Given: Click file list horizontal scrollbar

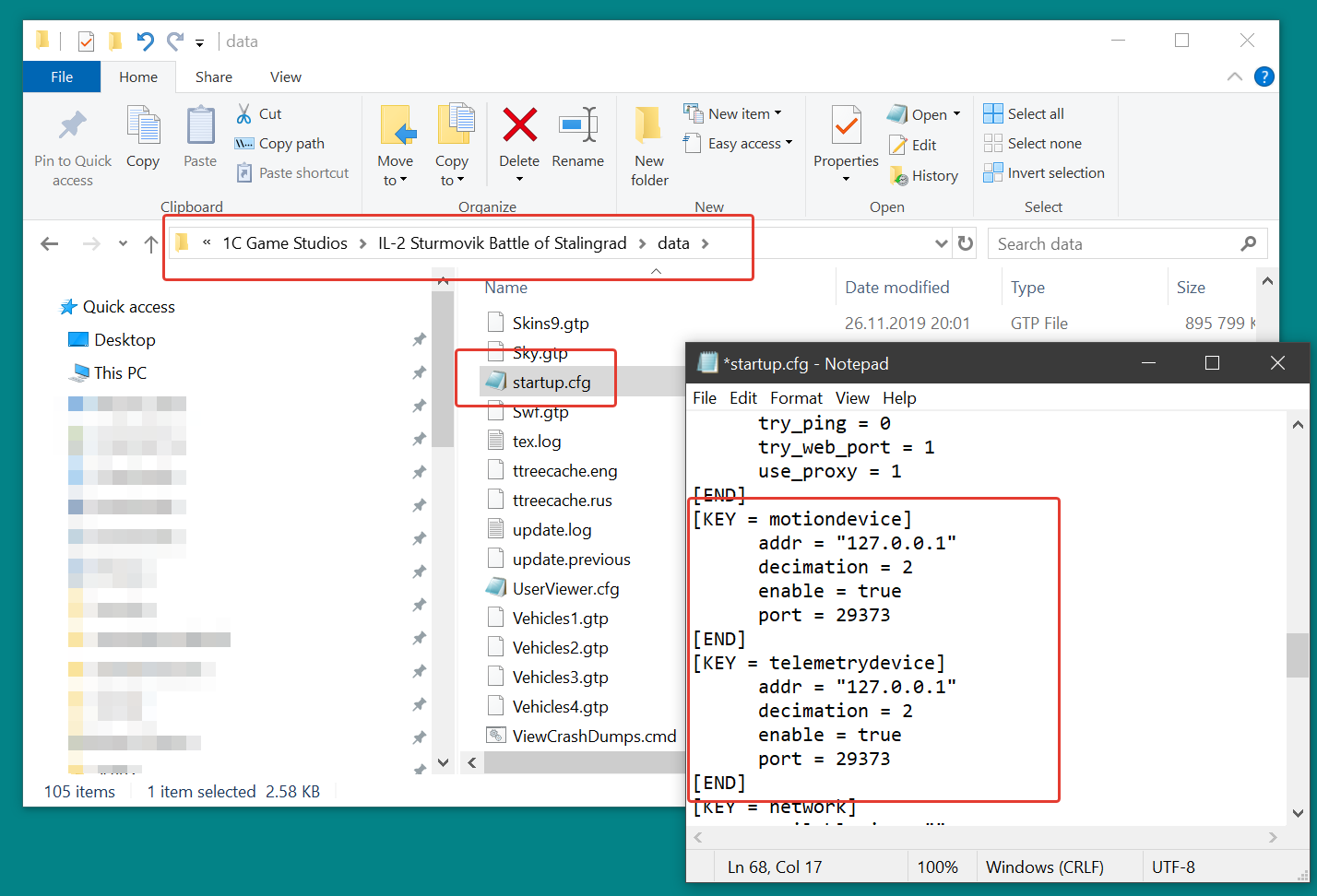Looking at the screenshot, I should [585, 762].
